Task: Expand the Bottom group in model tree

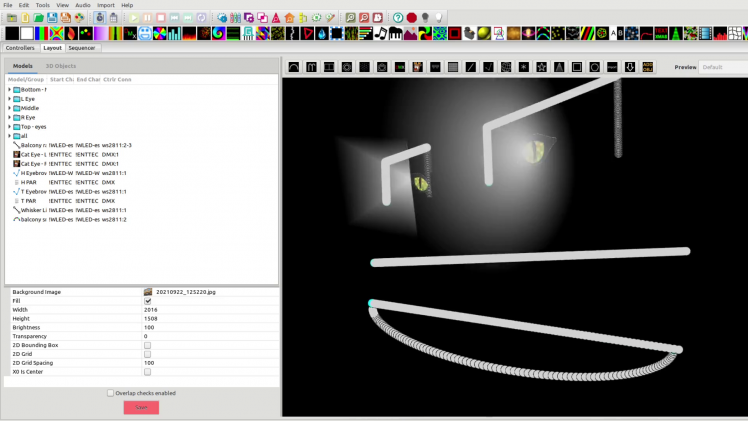Action: 10,90
